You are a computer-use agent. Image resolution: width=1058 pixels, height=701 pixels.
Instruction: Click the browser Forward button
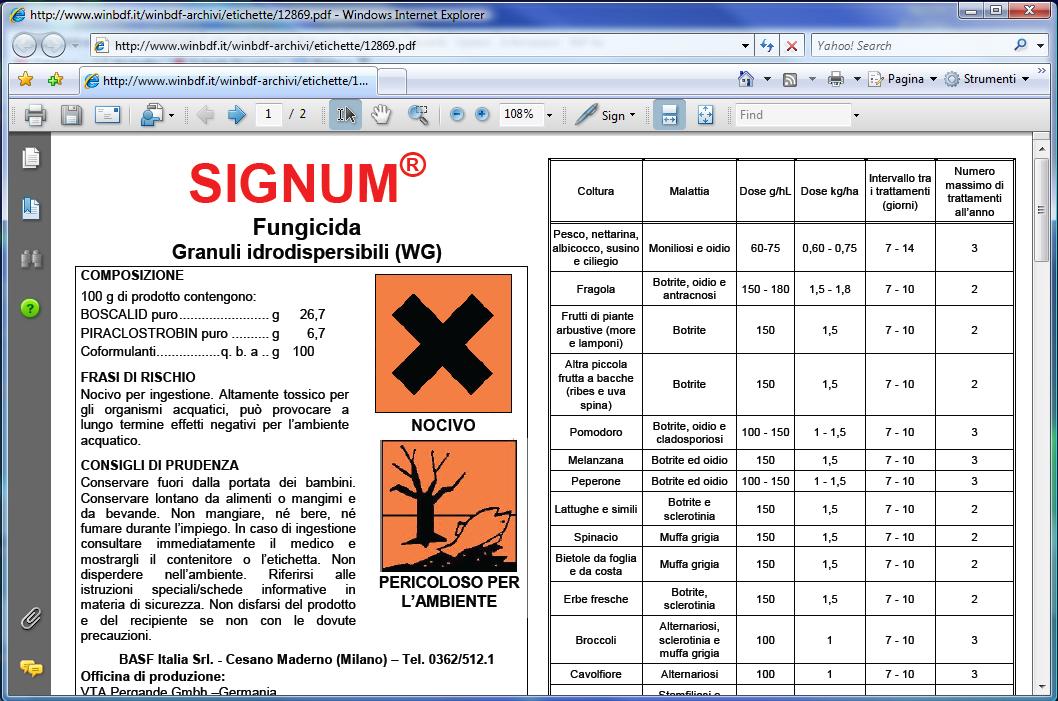(53, 46)
